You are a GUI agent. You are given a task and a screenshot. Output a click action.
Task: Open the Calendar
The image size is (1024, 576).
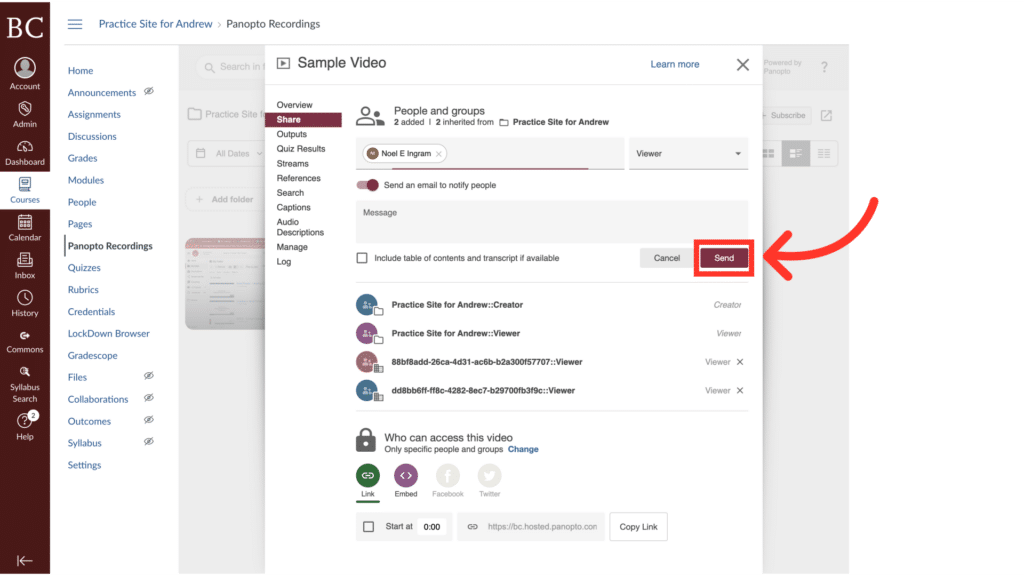25,228
